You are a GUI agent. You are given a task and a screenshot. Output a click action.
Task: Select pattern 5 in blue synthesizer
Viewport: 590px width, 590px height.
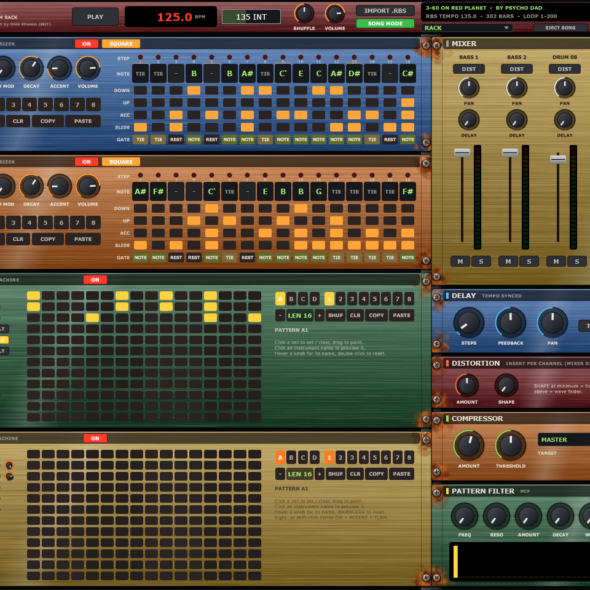coord(46,105)
